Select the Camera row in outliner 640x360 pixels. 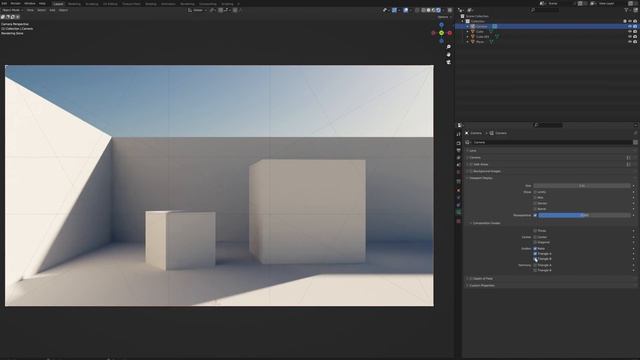click(x=546, y=26)
